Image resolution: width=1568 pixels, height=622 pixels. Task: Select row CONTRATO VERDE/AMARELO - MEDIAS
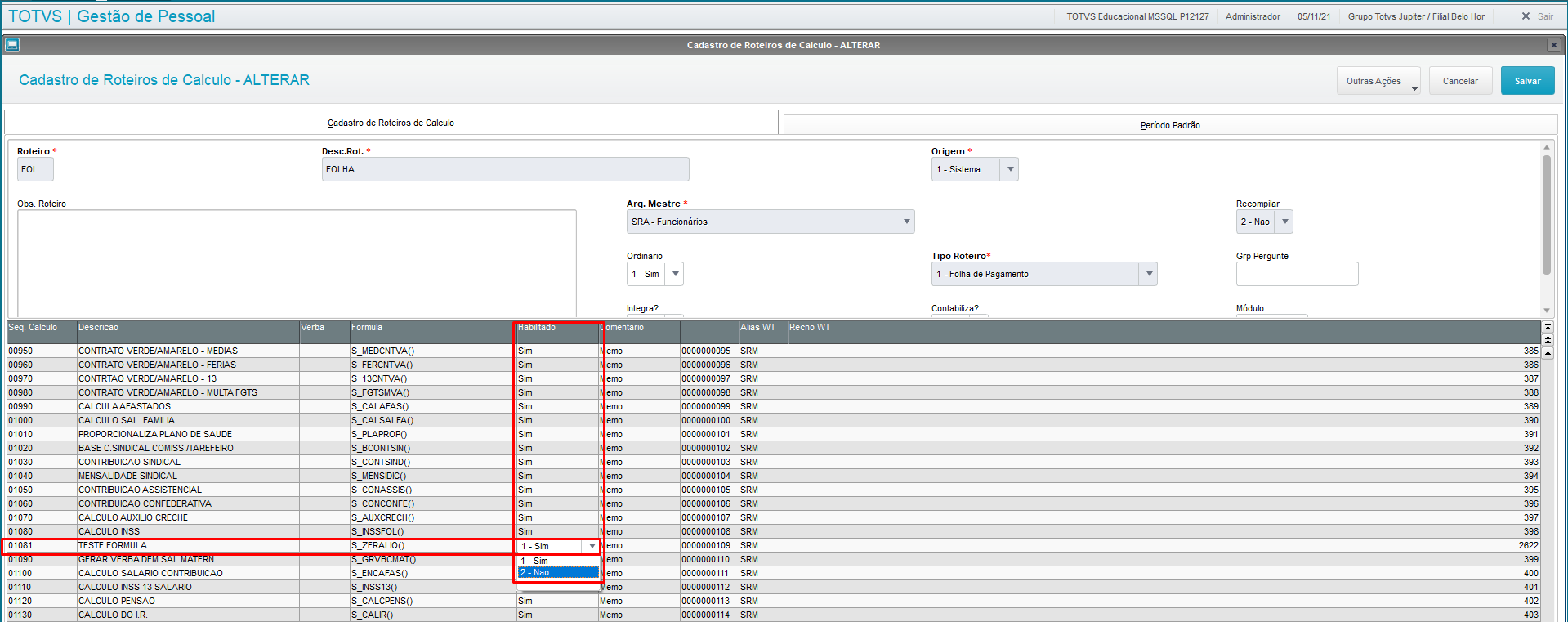[x=773, y=351]
